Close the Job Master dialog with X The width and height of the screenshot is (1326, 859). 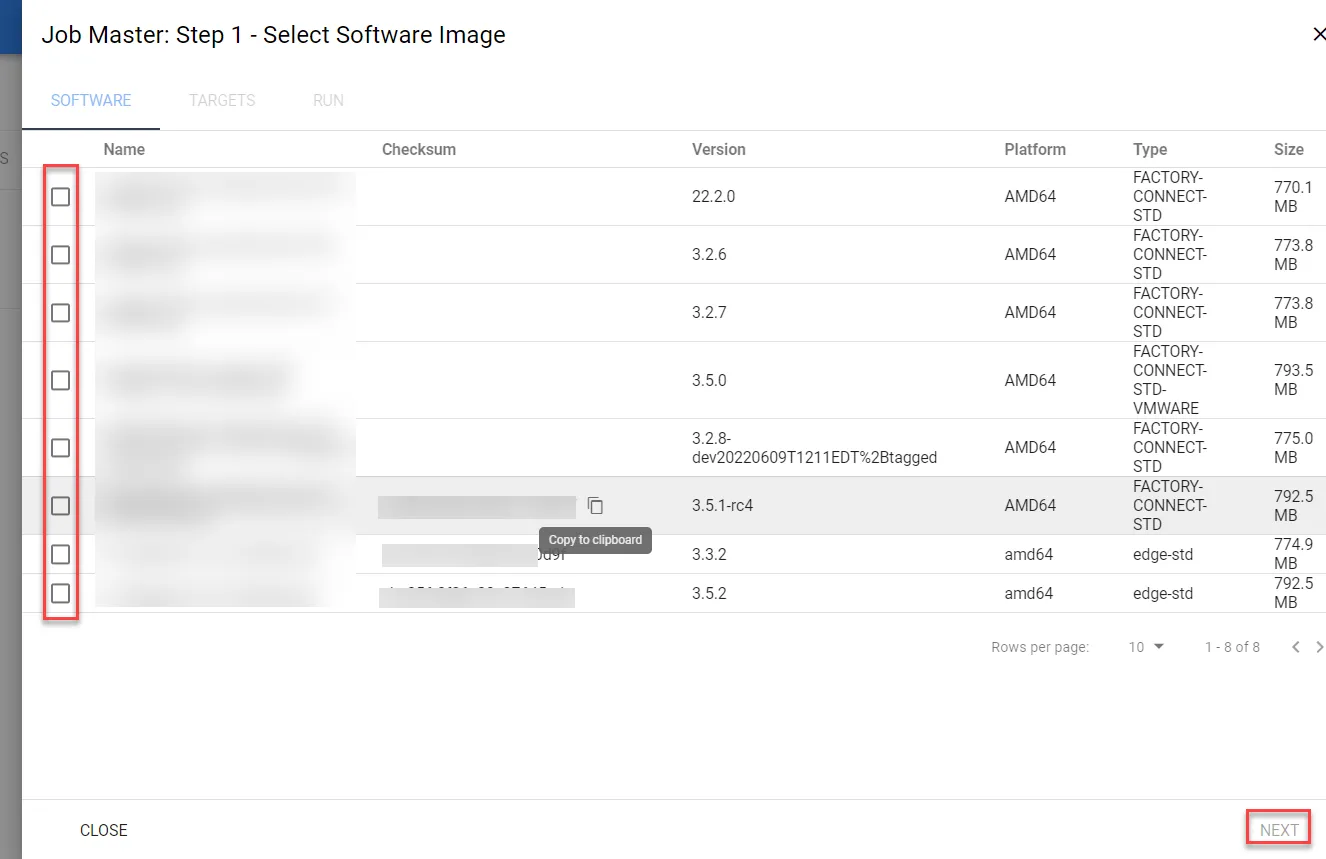tap(1318, 34)
